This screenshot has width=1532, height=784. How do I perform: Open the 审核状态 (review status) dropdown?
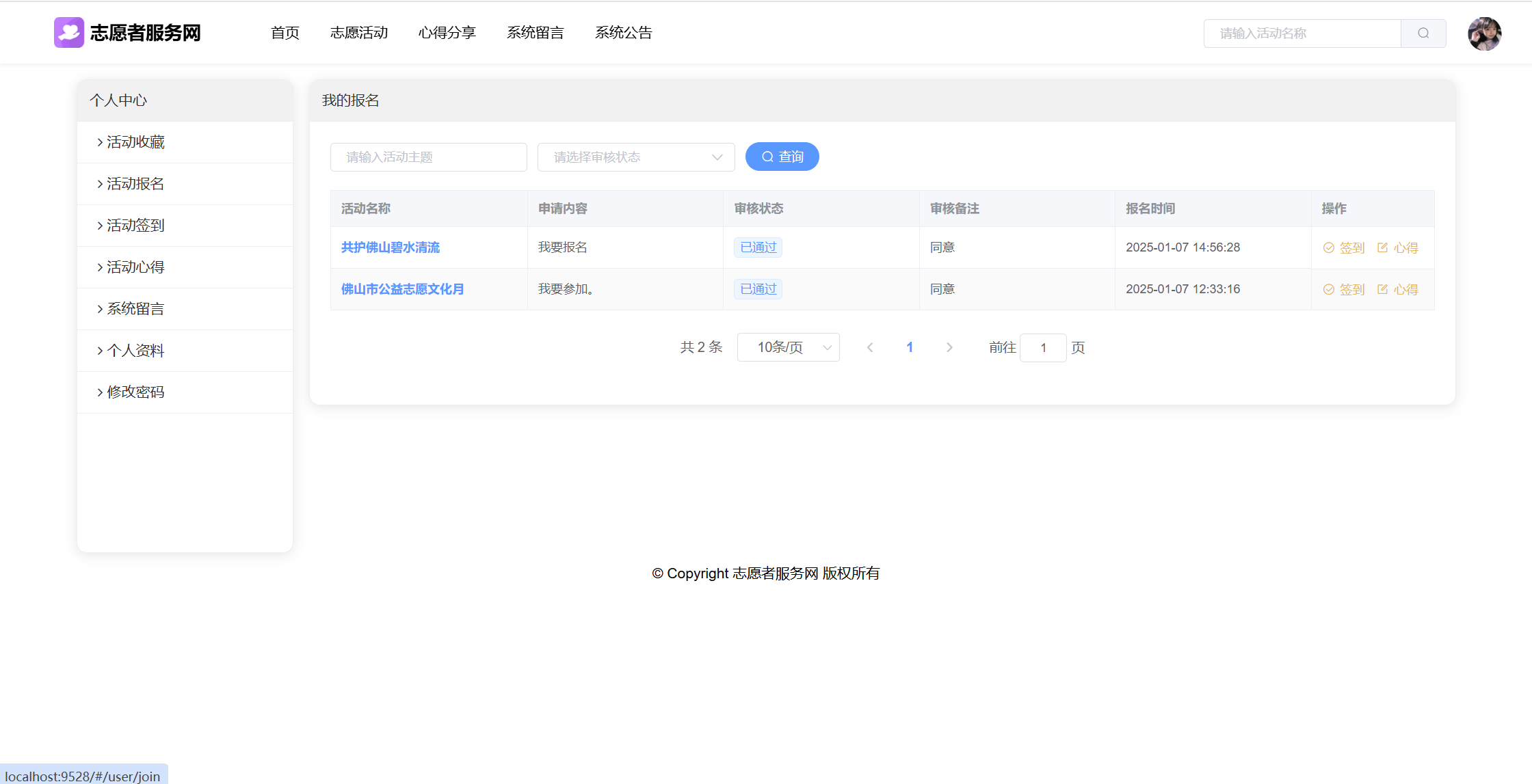coord(636,157)
